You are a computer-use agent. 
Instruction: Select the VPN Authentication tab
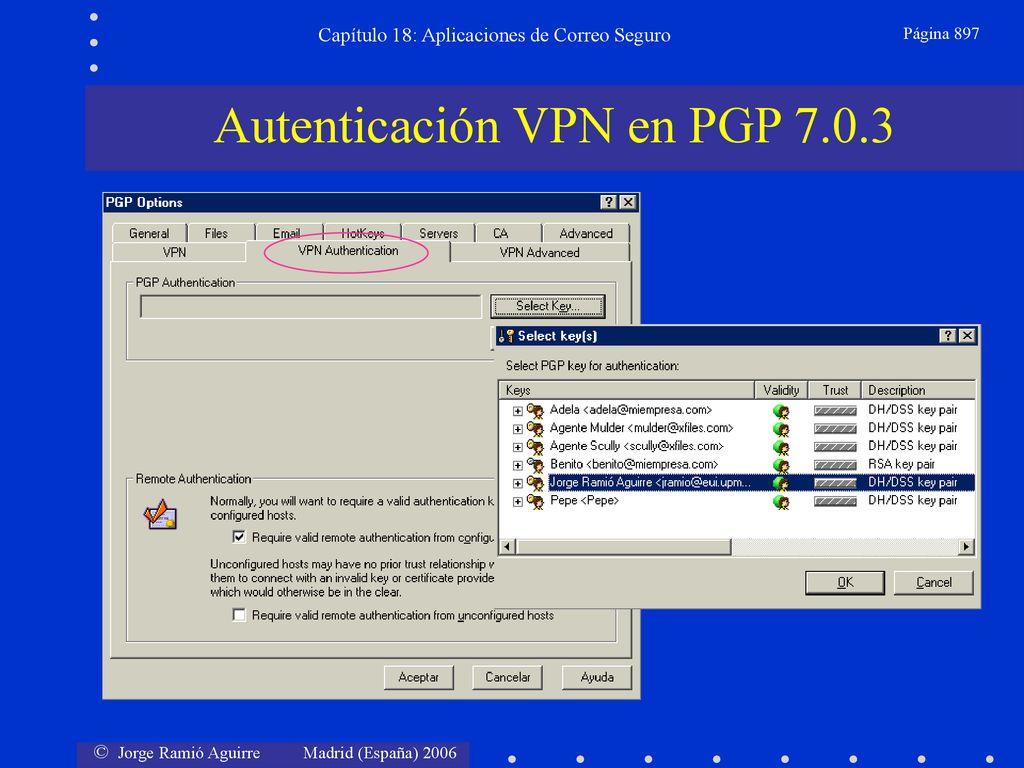[348, 251]
